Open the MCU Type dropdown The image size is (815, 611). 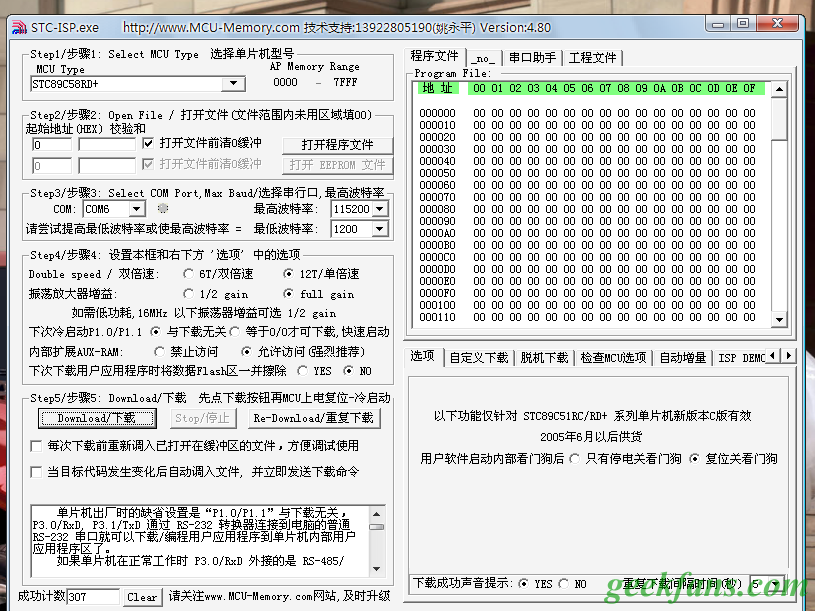coord(234,84)
